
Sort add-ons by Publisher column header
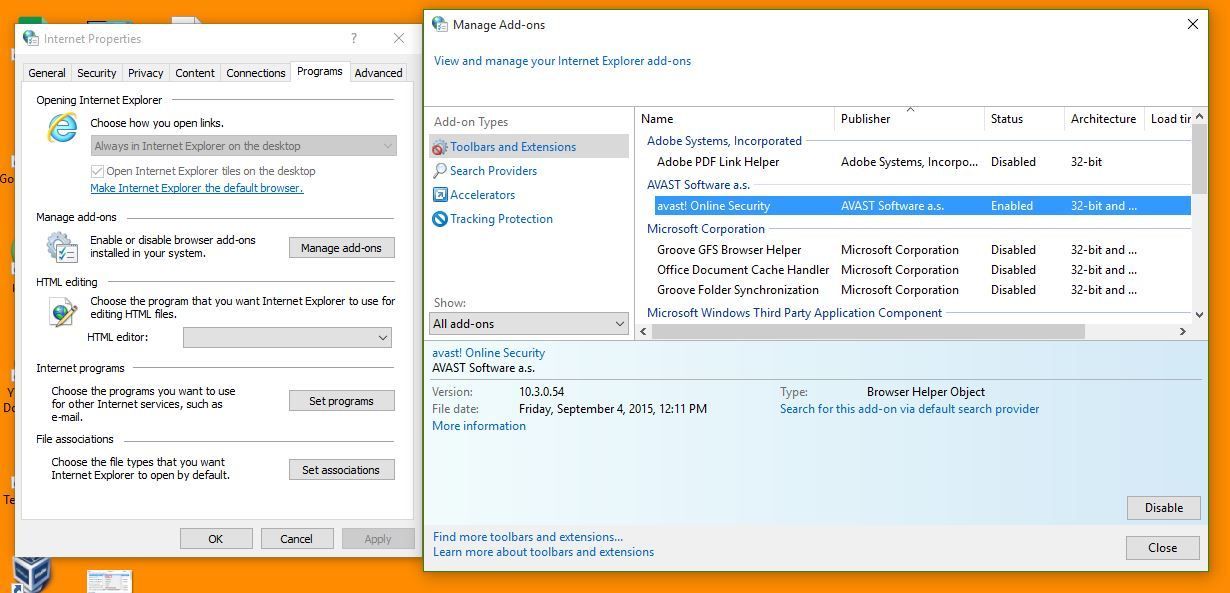pyautogui.click(x=866, y=119)
